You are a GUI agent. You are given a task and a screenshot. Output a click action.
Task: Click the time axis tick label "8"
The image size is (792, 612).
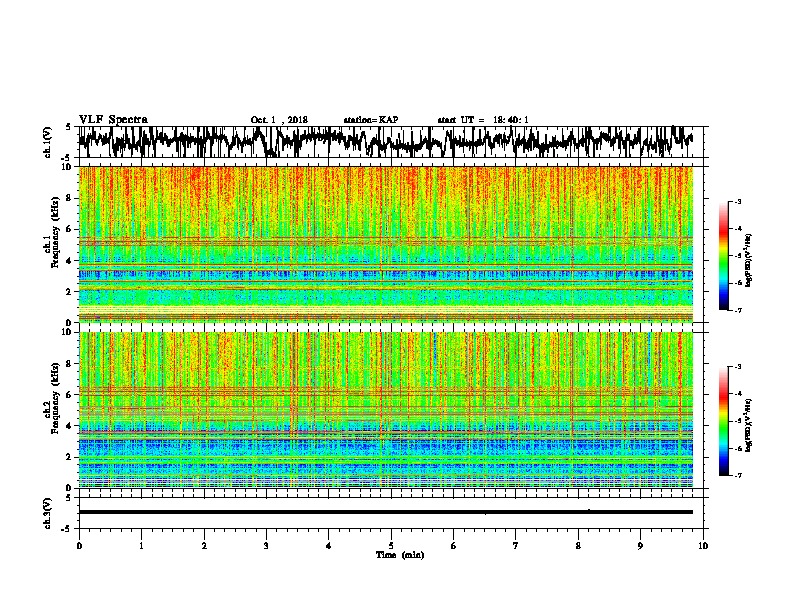click(x=578, y=546)
